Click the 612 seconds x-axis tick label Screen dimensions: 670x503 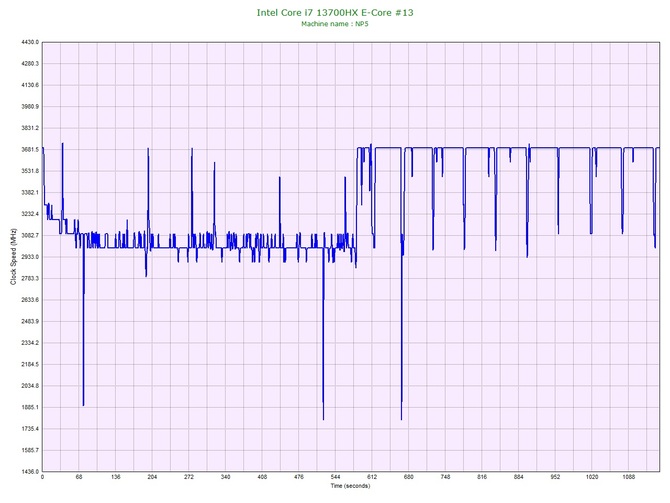(x=372, y=477)
